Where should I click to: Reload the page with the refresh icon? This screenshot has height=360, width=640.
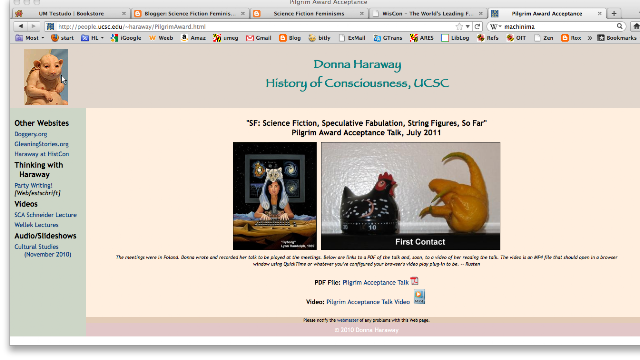pos(477,27)
